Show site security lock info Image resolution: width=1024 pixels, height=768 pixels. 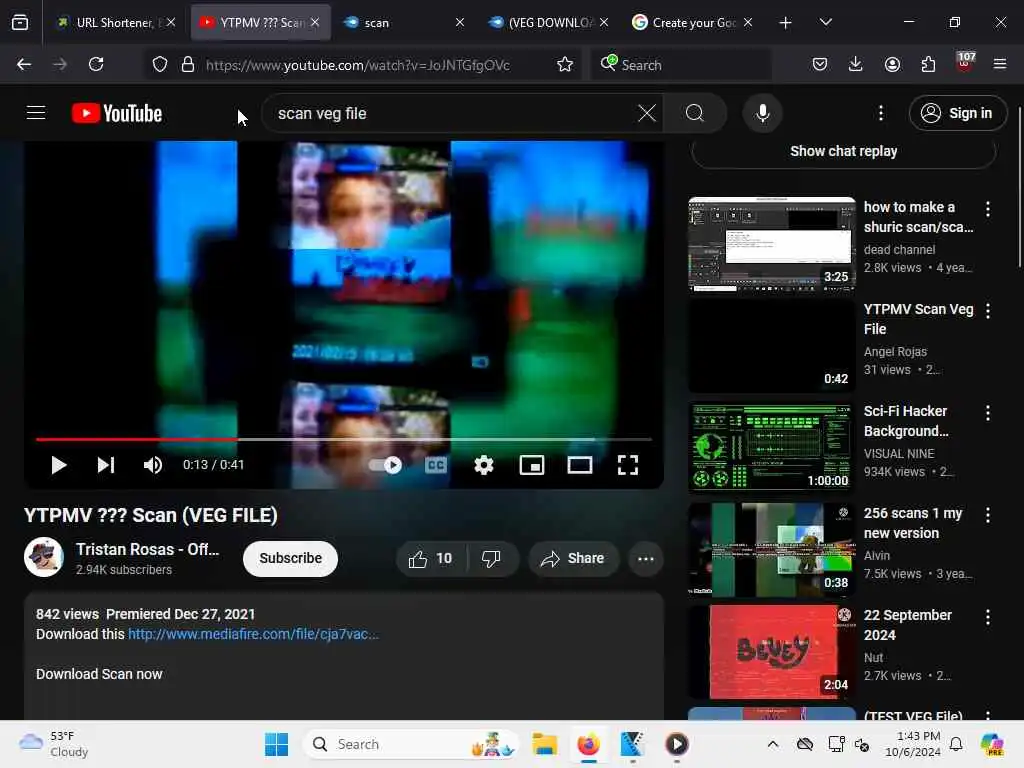click(x=187, y=64)
